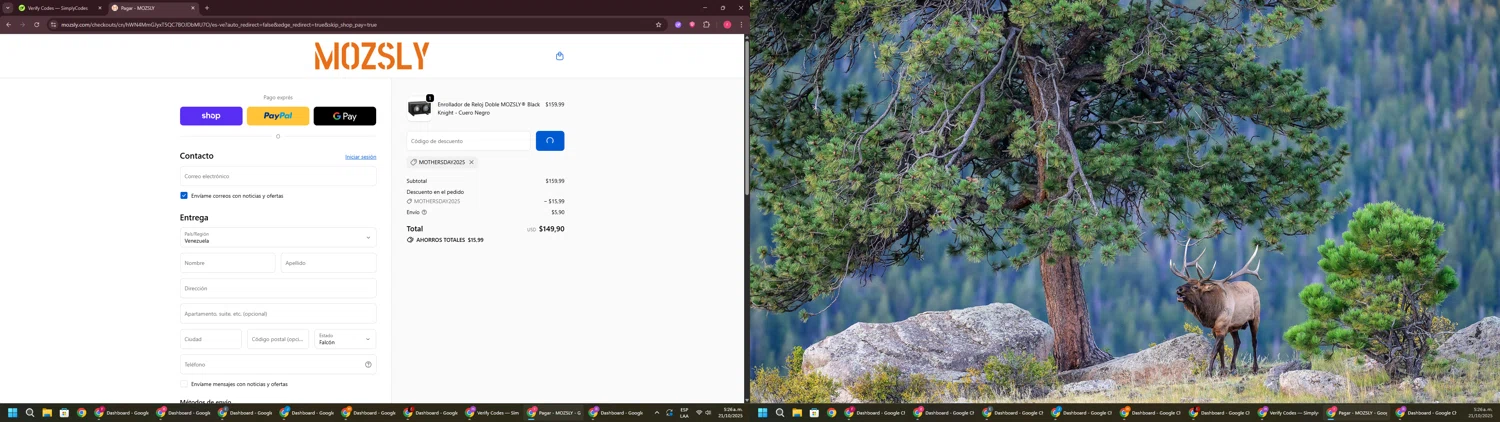Switch to Verify Codes — SimplyCodes tab
This screenshot has width=1500, height=422.
[58, 8]
